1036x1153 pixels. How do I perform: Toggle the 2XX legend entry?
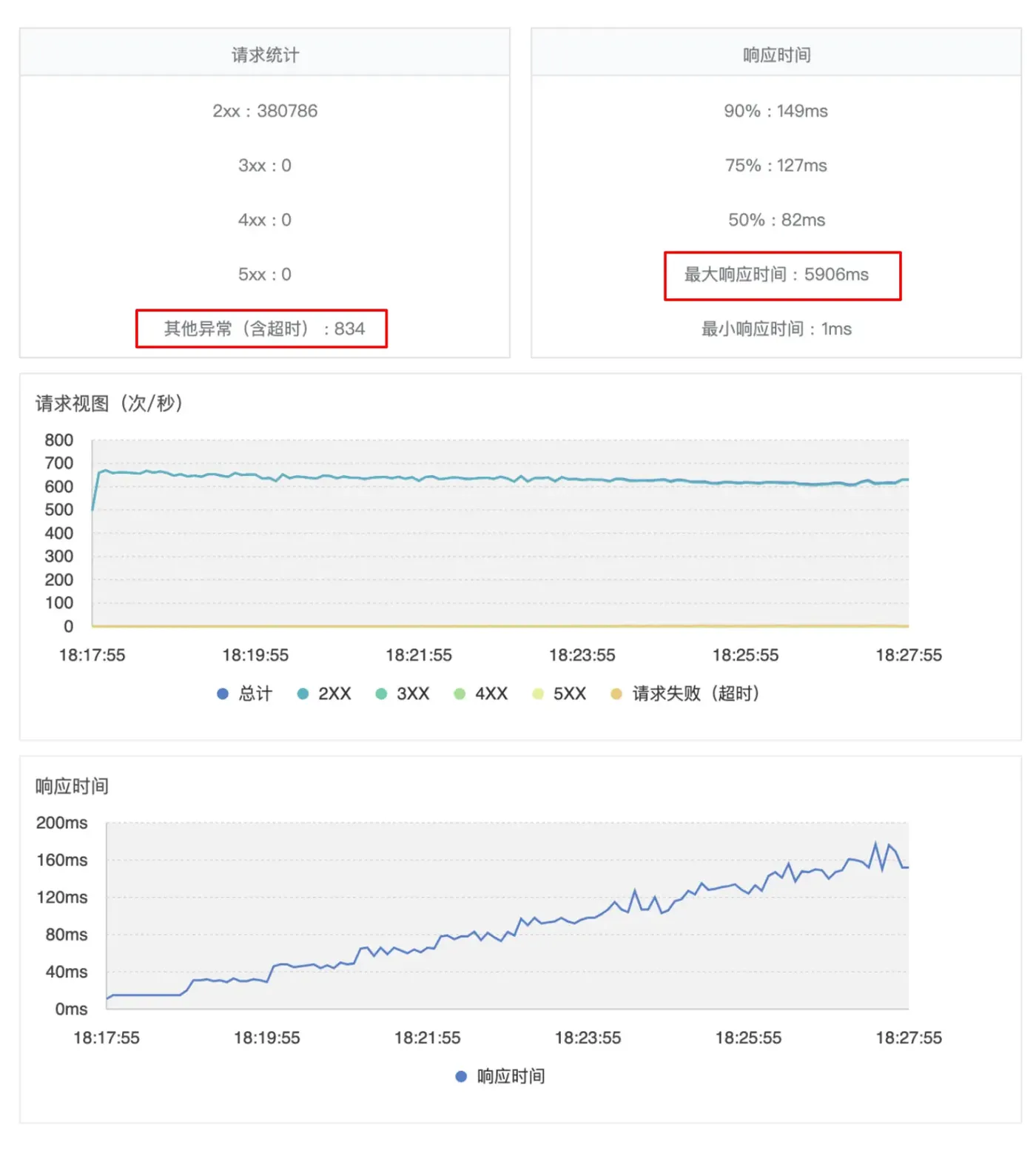click(x=324, y=693)
